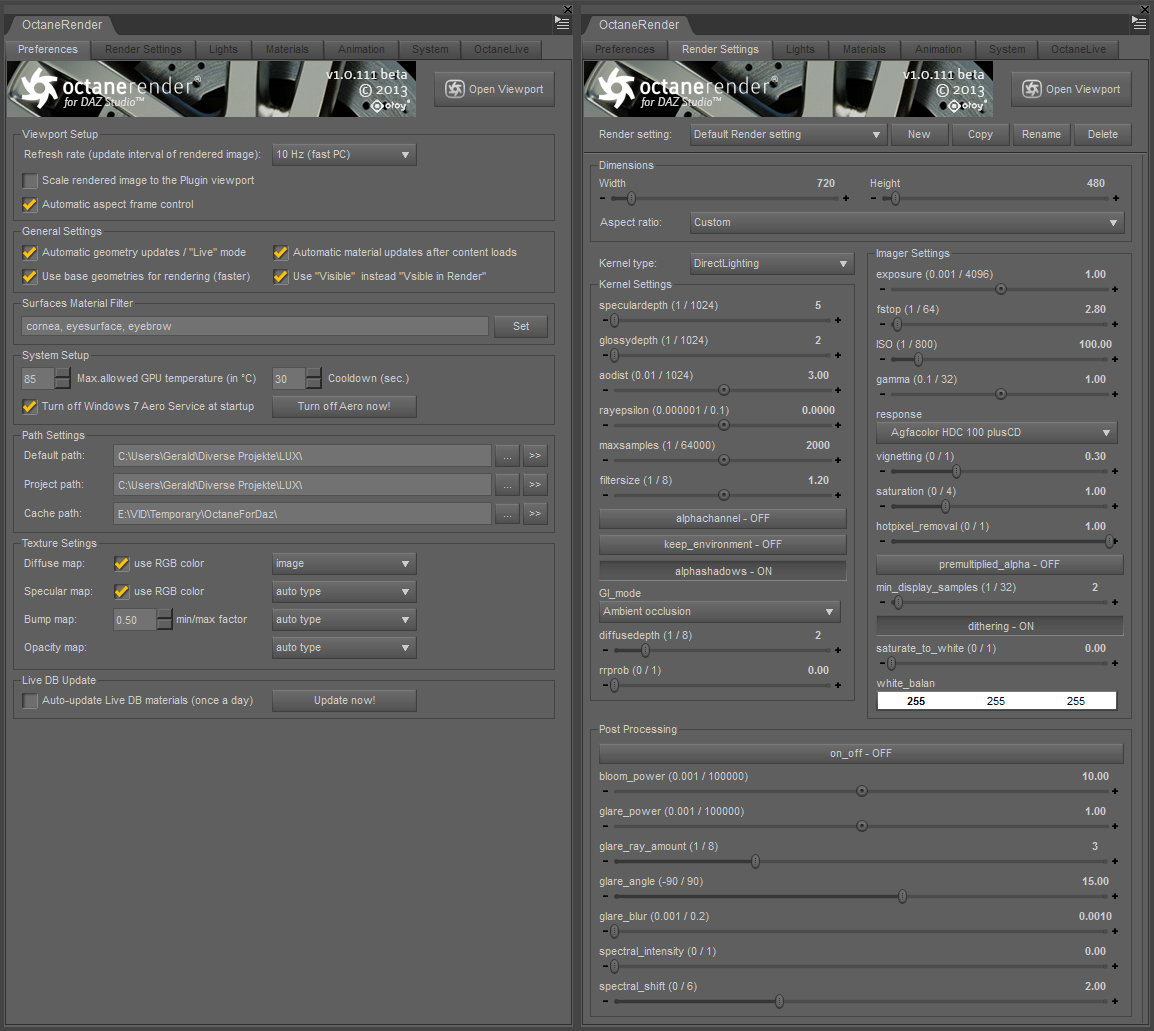This screenshot has height=1031, width=1154.
Task: Click Open Viewport in the Render Settings panel
Action: 1072,89
